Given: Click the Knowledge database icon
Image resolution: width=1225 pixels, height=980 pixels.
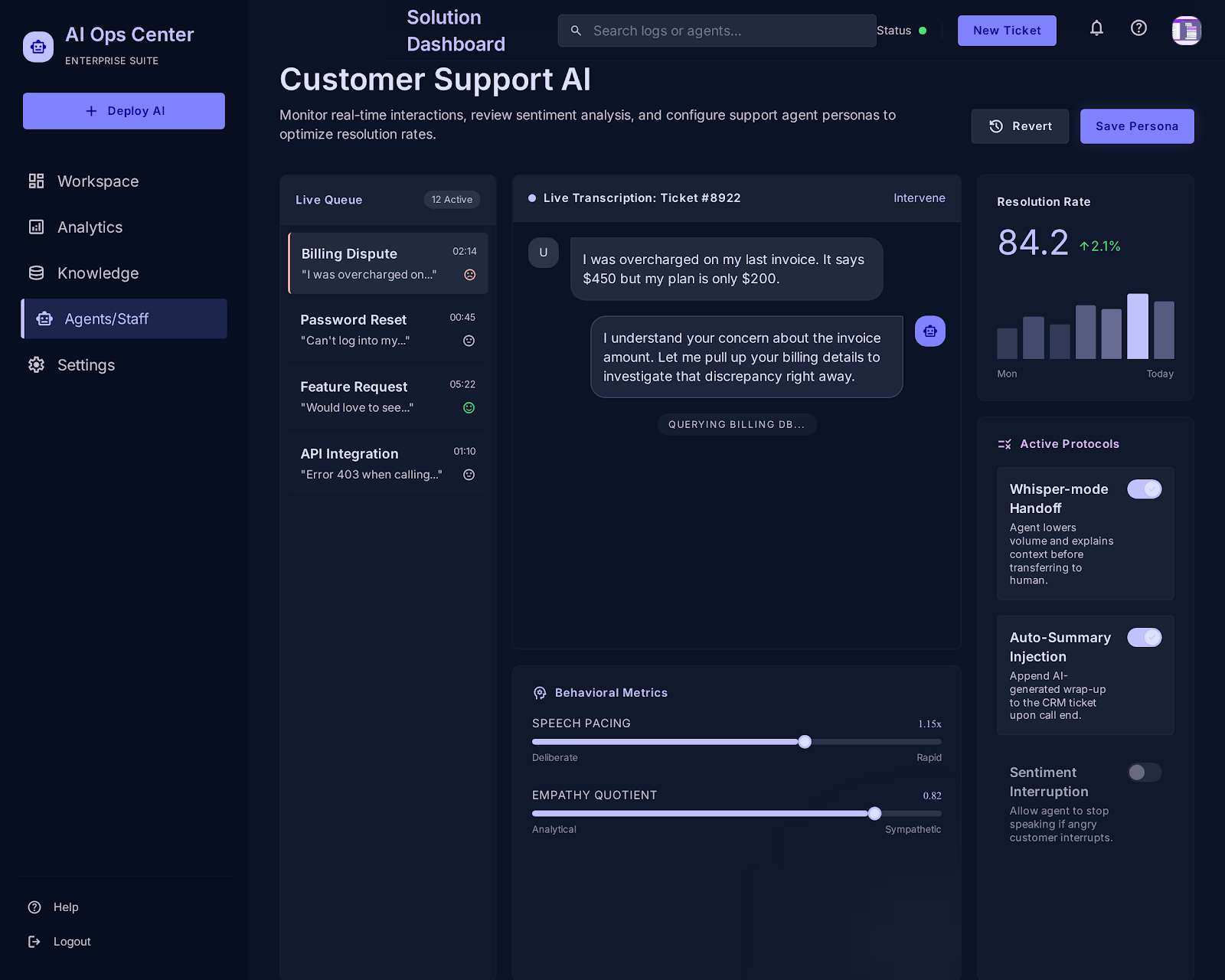Looking at the screenshot, I should click(36, 273).
